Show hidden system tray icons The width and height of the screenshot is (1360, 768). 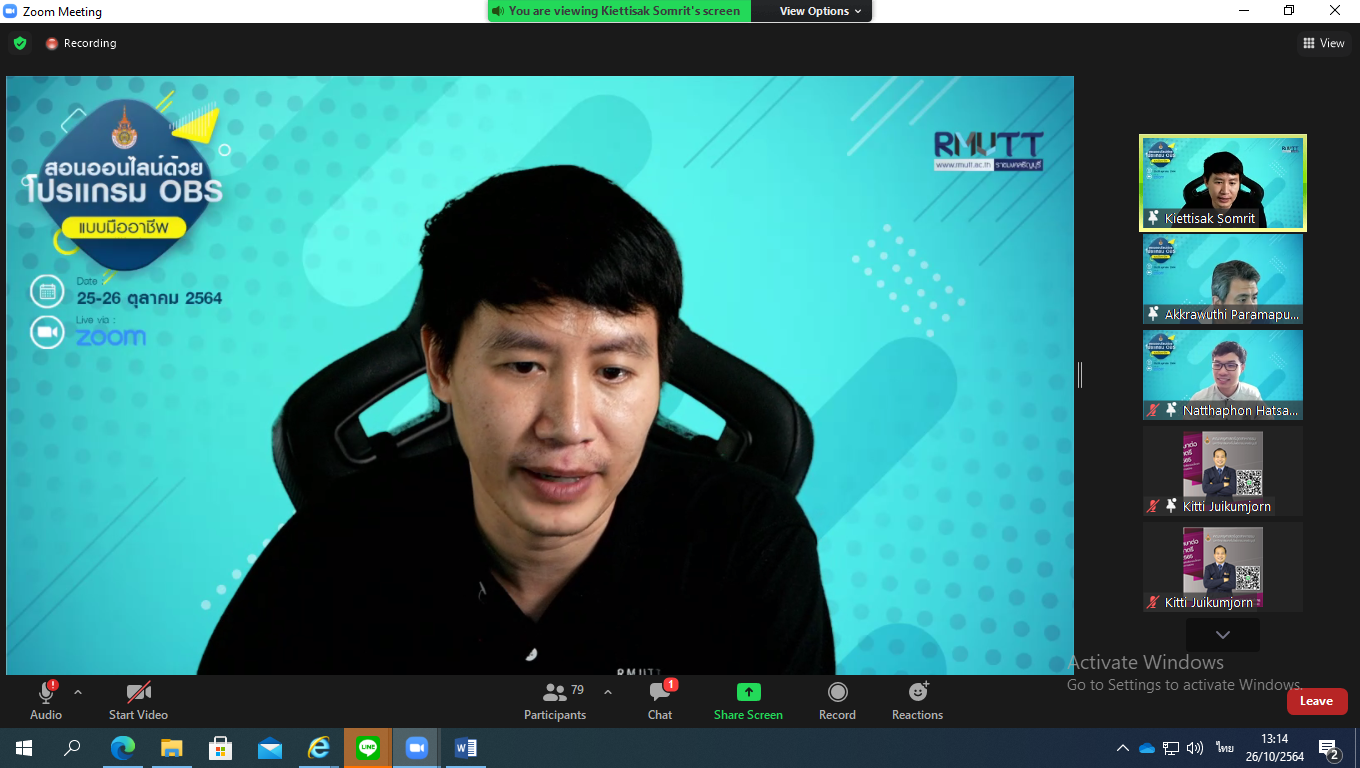1122,748
